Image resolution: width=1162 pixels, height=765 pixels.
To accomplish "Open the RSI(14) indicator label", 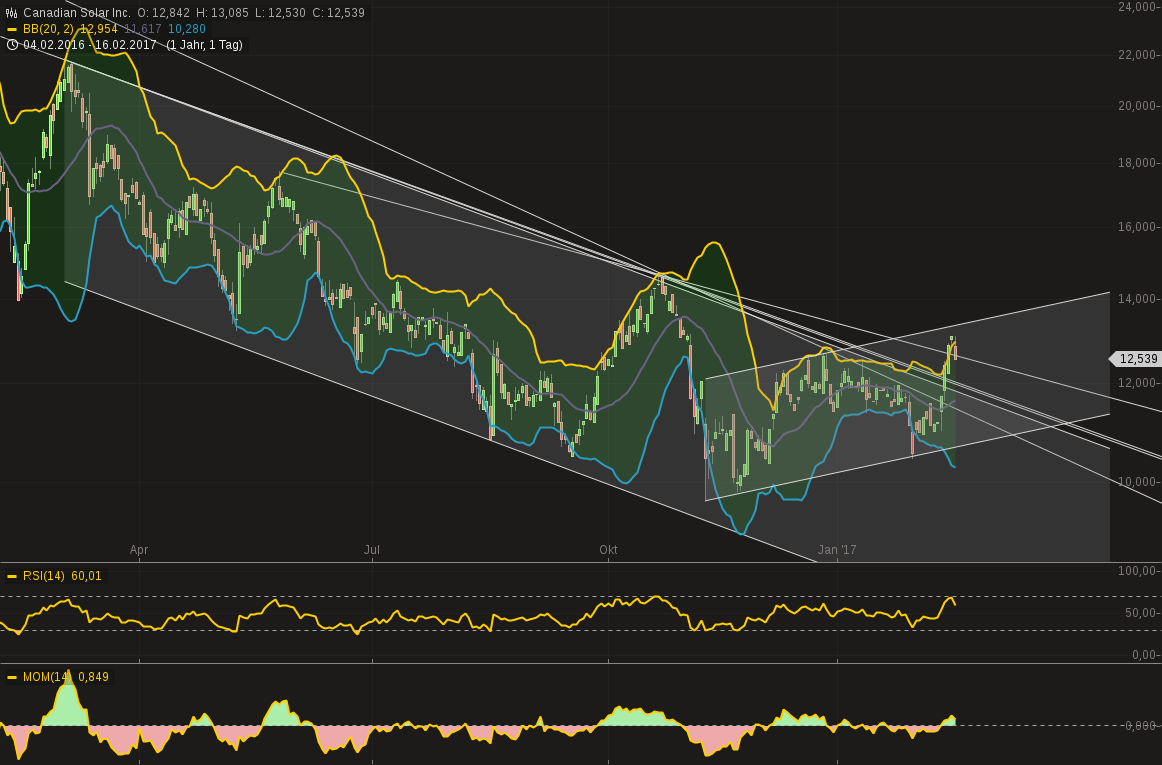I will pyautogui.click(x=43, y=576).
